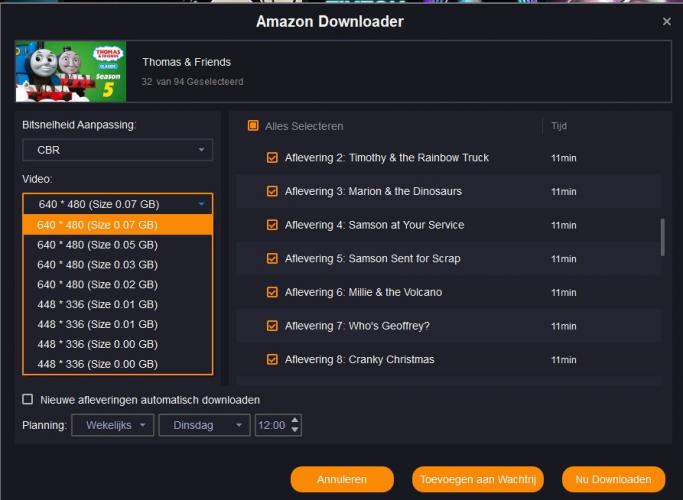683x500 pixels.
Task: Increase the time with the up arrow
Action: (x=295, y=420)
